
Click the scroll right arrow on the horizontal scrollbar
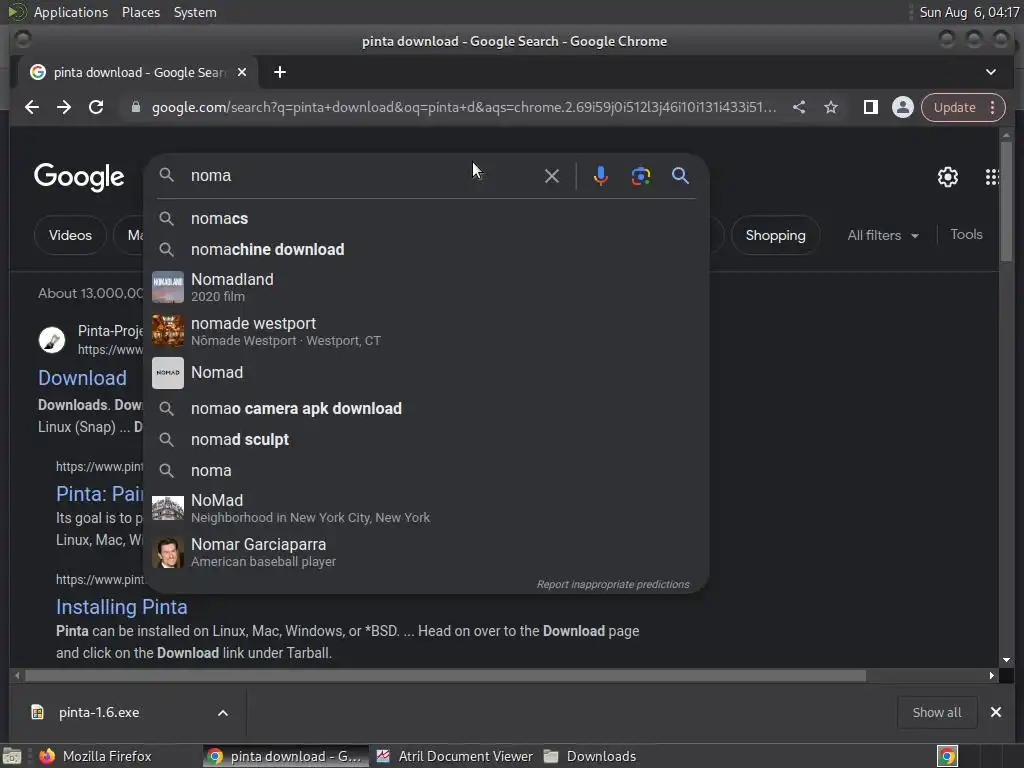(991, 676)
